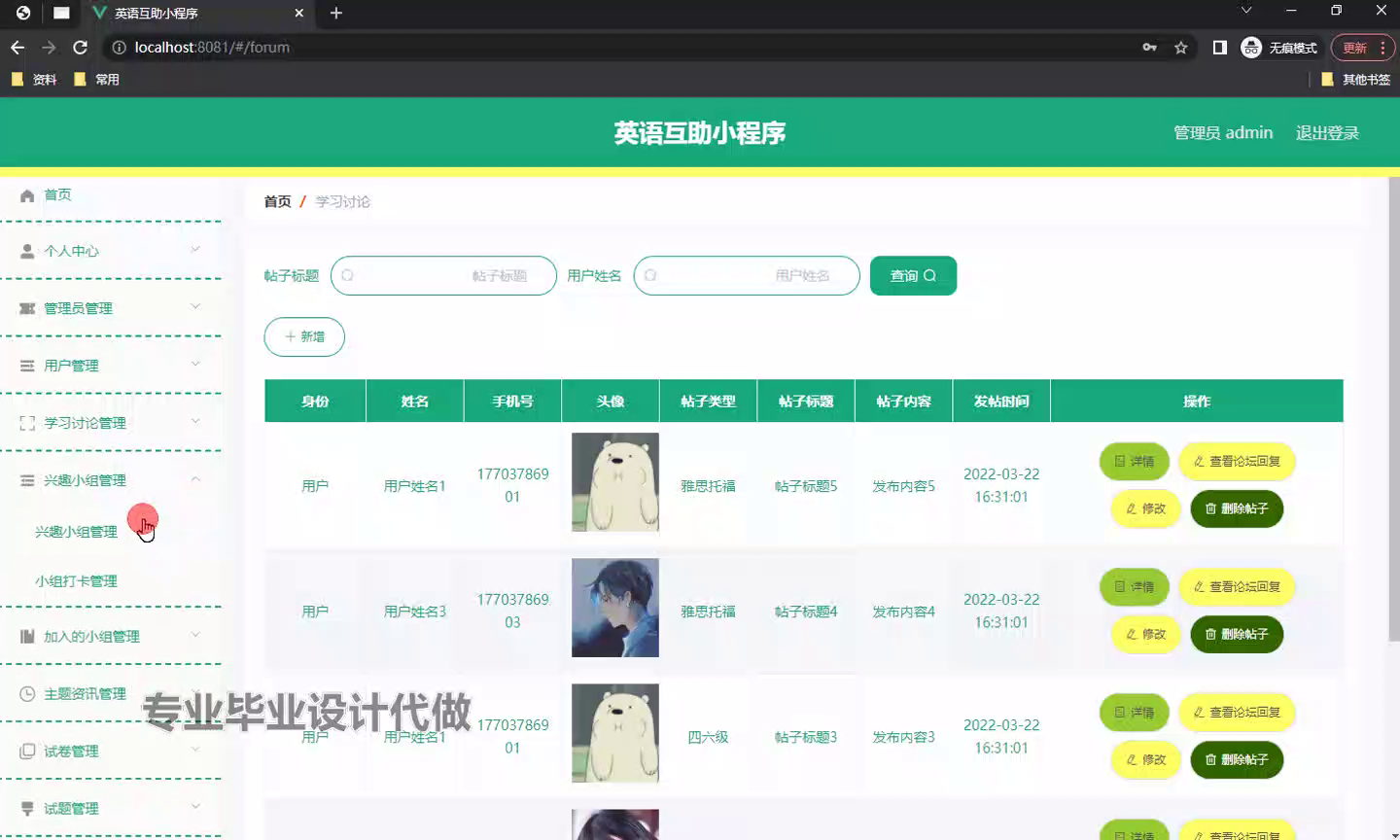Expand the 个人中心 menu chevron
The image size is (1400, 840).
point(195,250)
